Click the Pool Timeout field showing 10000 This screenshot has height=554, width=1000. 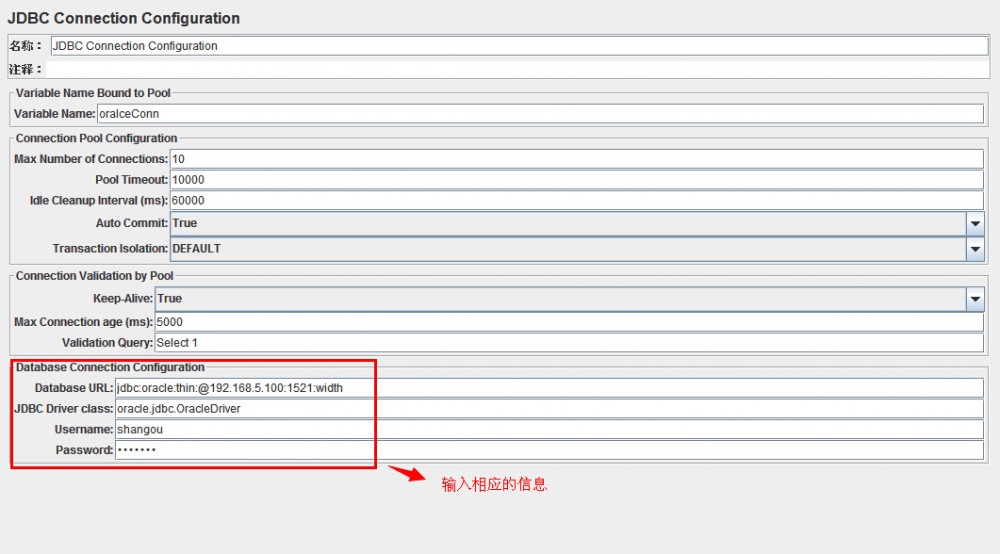pos(577,180)
